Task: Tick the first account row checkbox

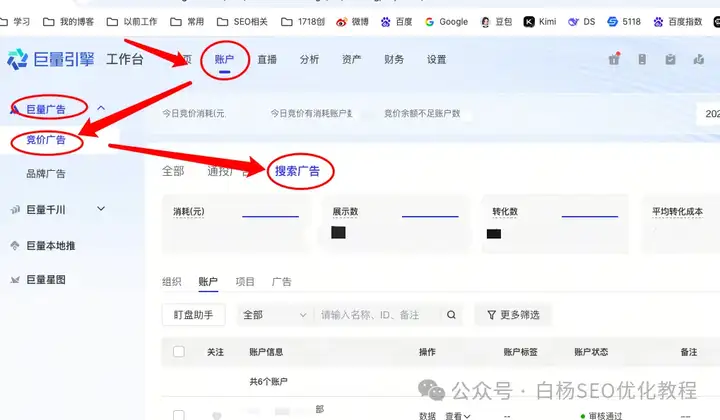Action: [x=179, y=415]
